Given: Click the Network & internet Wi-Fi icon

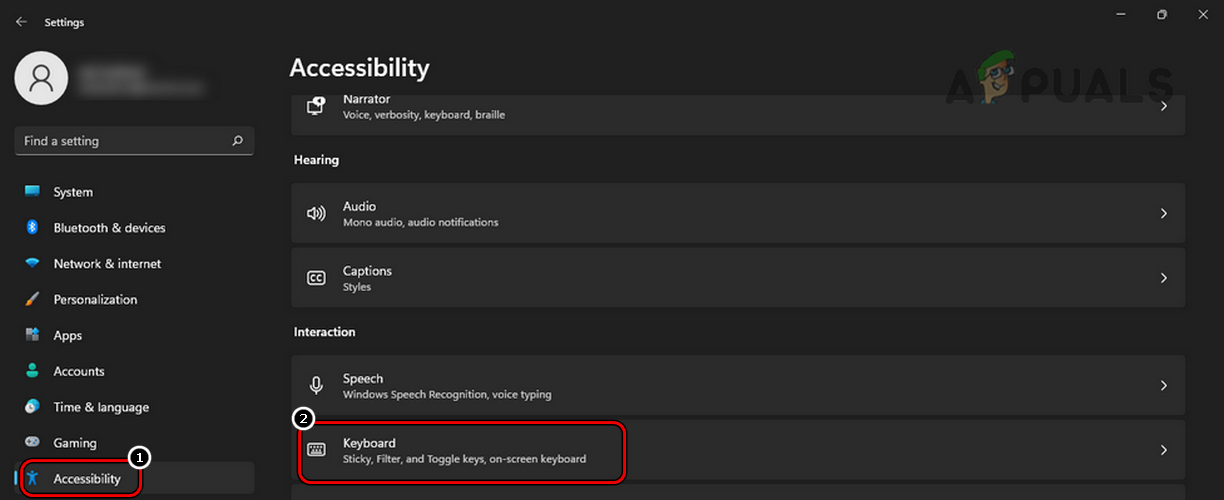Looking at the screenshot, I should (x=32, y=264).
